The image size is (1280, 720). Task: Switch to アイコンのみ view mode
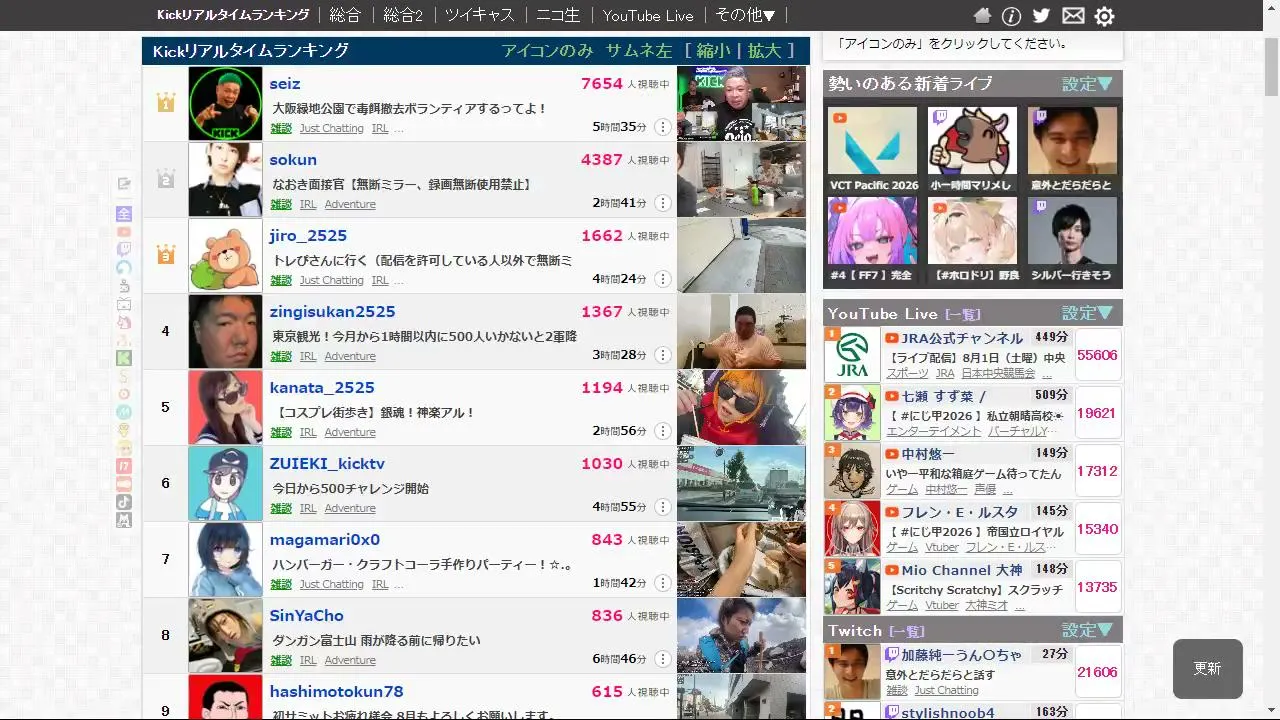pyautogui.click(x=547, y=51)
